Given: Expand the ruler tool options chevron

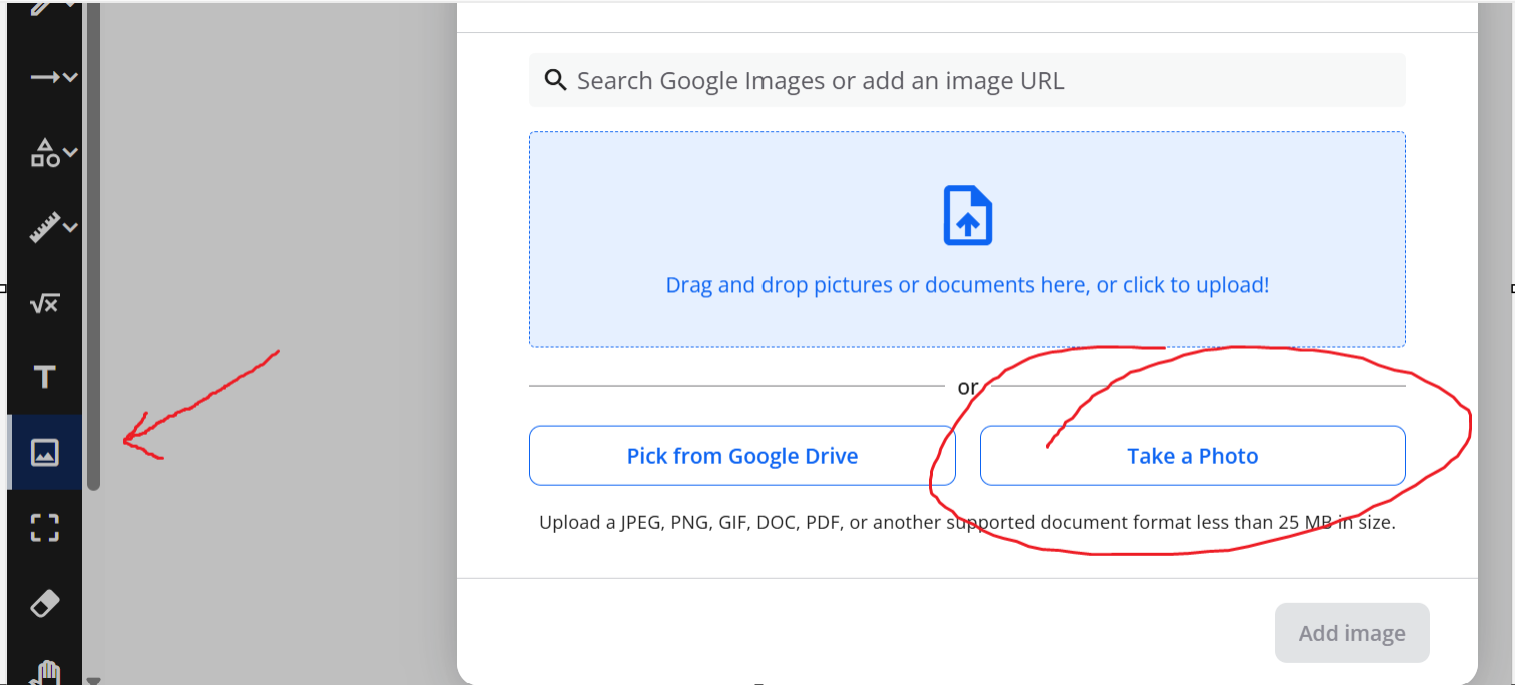Looking at the screenshot, I should coord(70,228).
